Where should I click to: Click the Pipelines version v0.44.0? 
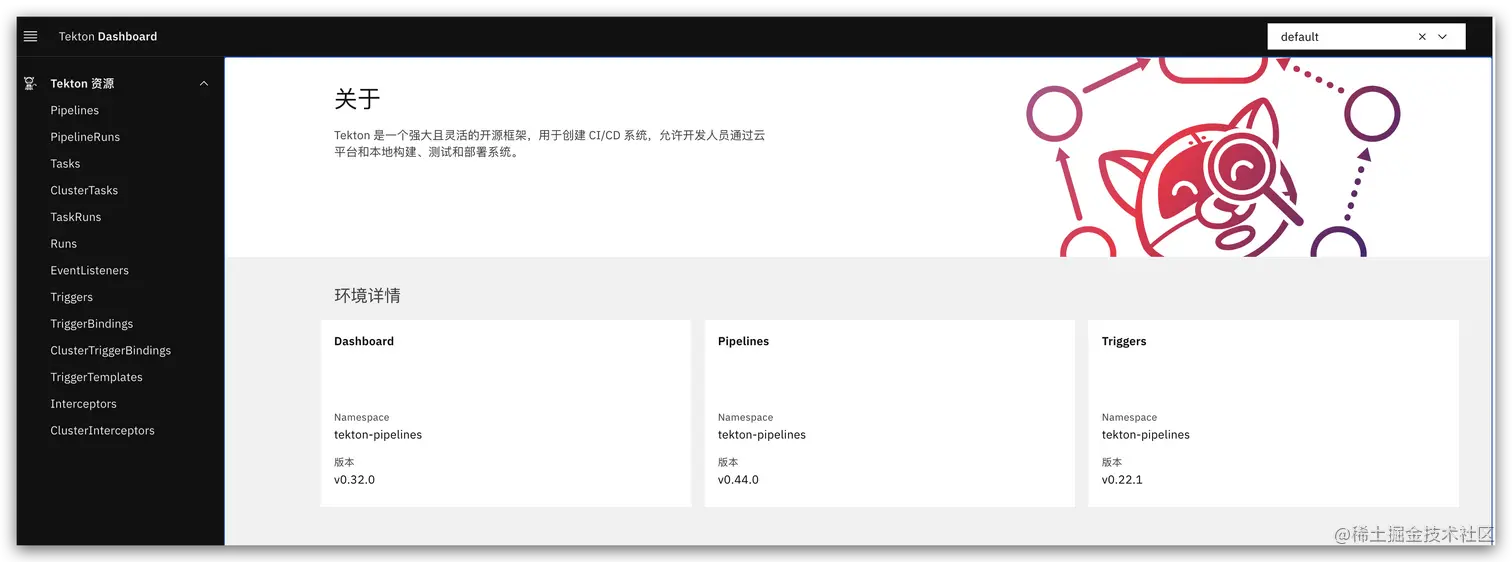coord(738,480)
